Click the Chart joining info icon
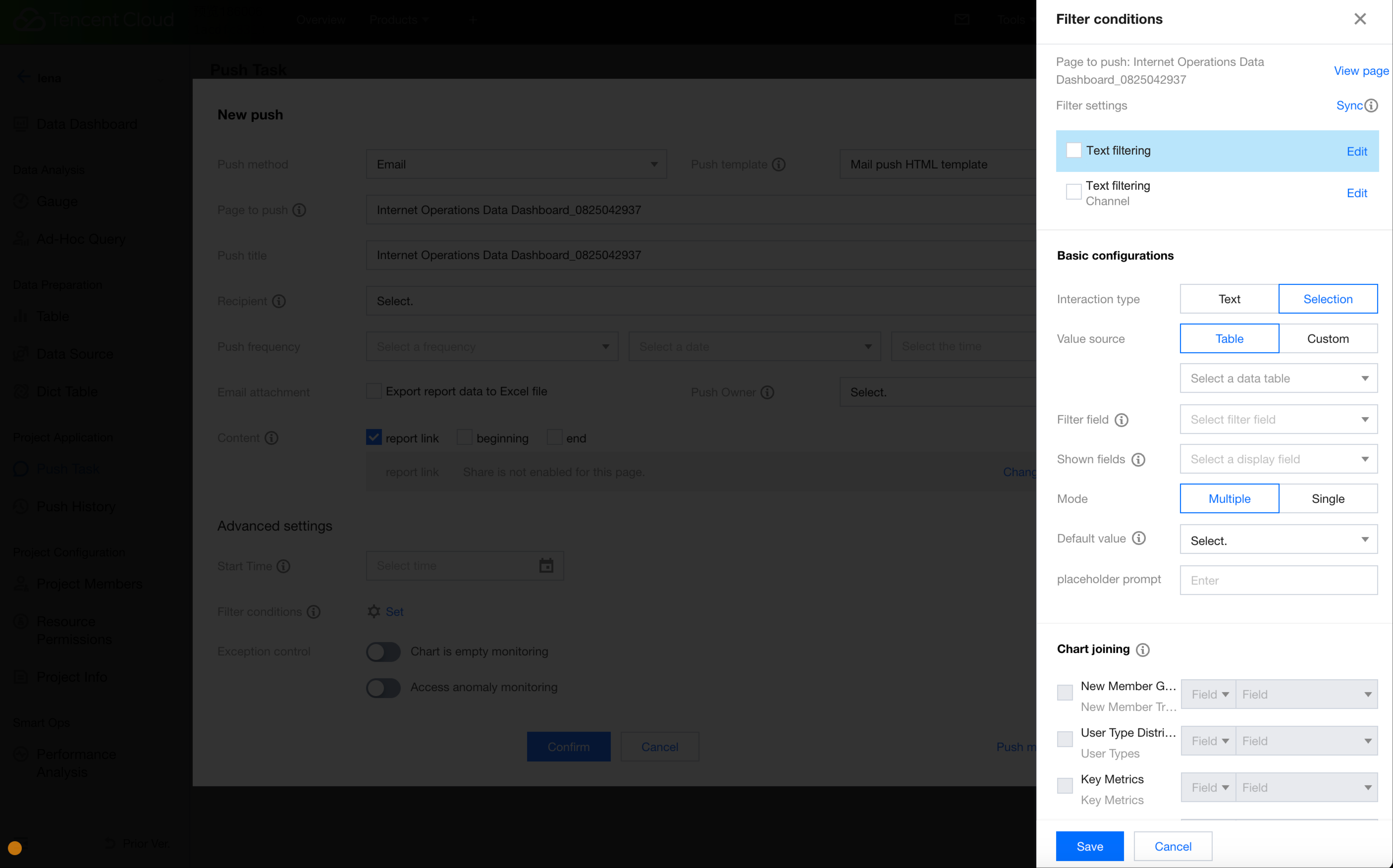1393x868 pixels. tap(1143, 650)
